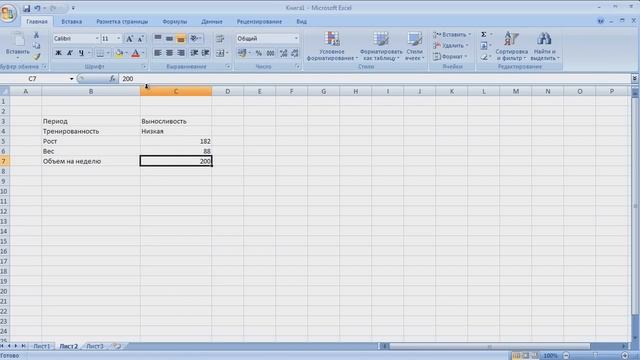Switch to the Разметка страницы tab

coord(122,22)
